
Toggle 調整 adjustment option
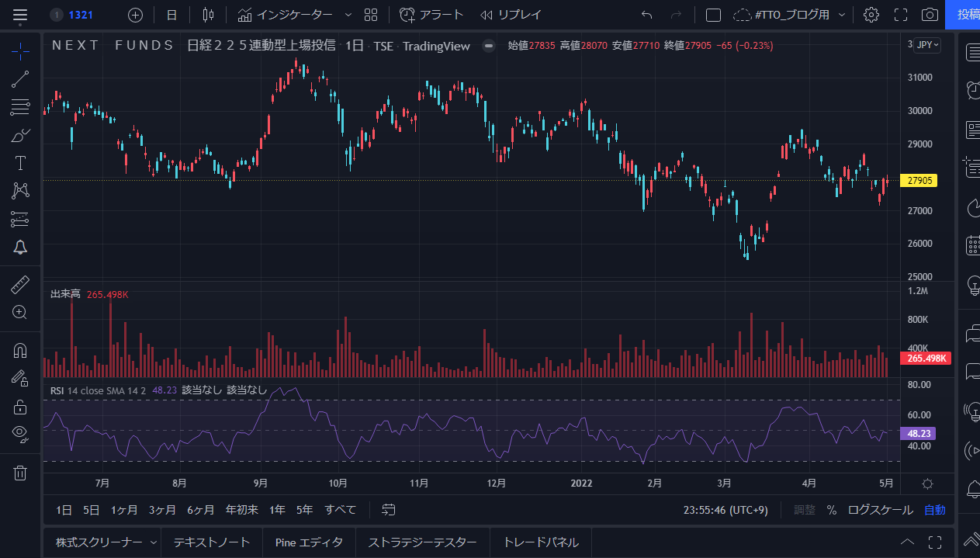[804, 510]
